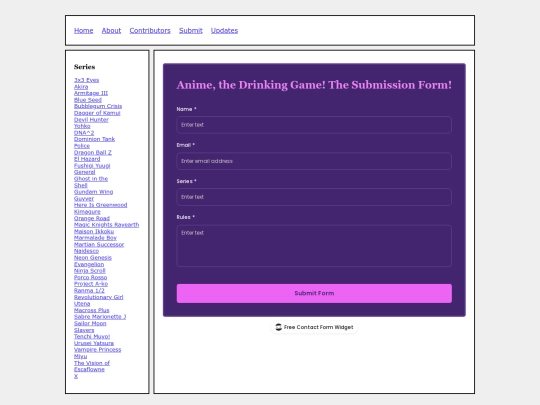Open the Armitage III series link

91,93
